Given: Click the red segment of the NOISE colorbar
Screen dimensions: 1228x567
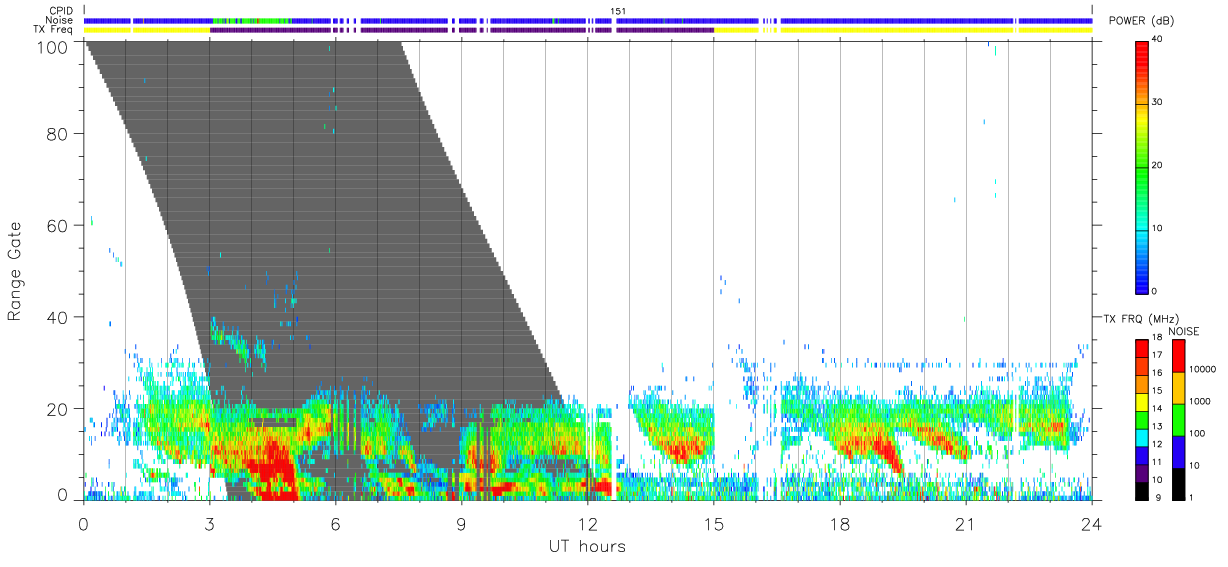Looking at the screenshot, I should point(1176,357).
